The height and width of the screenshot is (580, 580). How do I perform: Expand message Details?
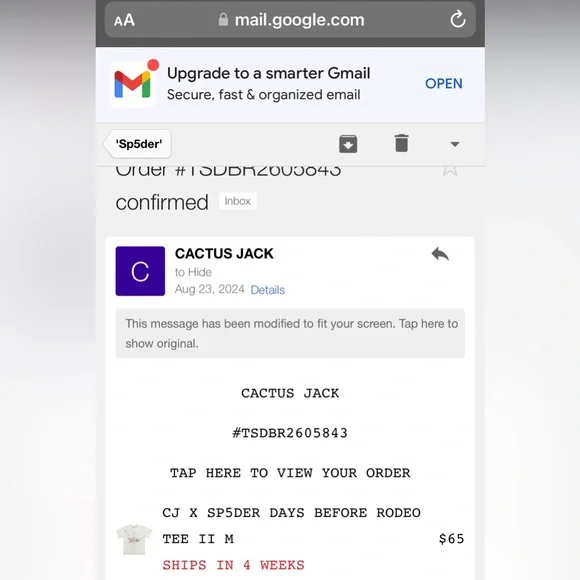[268, 290]
